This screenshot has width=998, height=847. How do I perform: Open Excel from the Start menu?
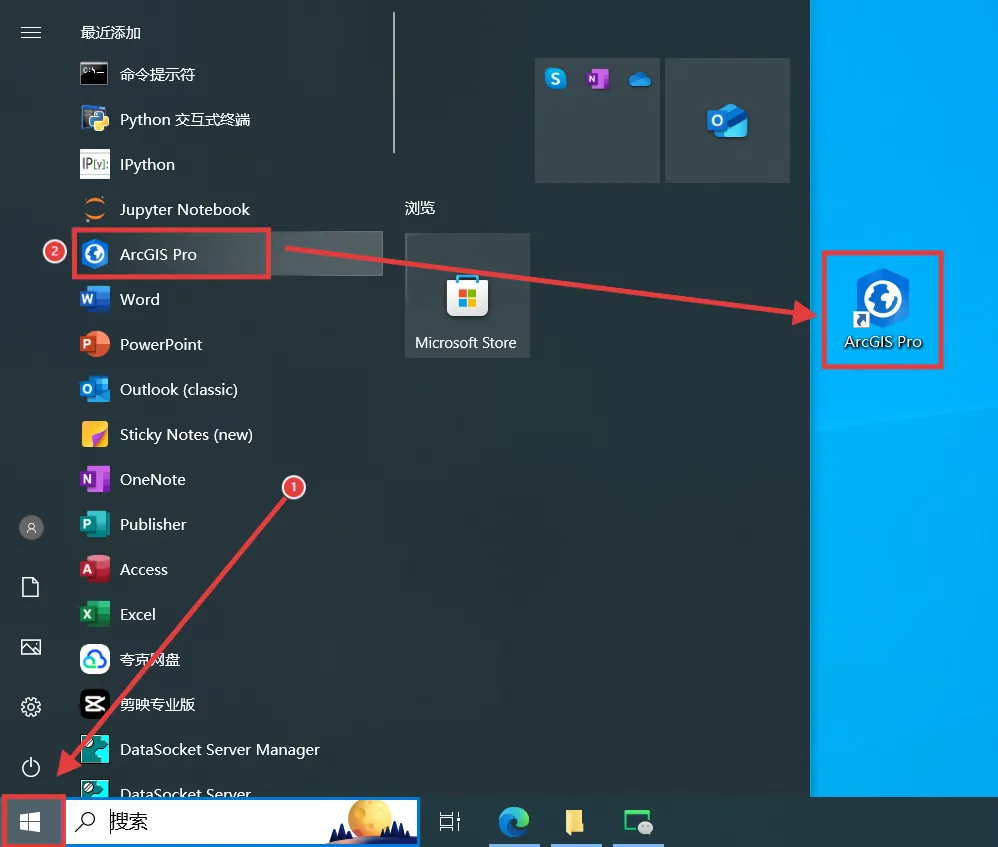click(x=229, y=615)
